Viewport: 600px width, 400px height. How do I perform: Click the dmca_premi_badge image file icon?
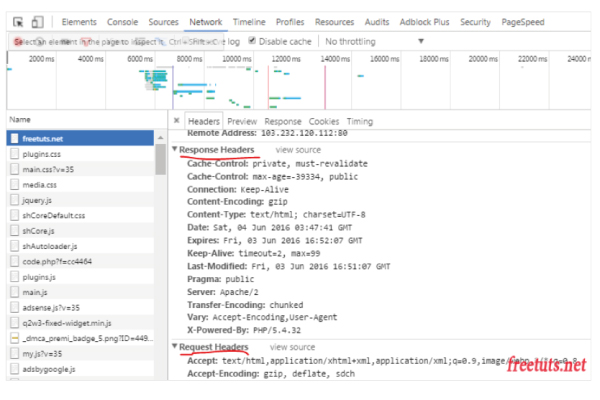(14, 338)
